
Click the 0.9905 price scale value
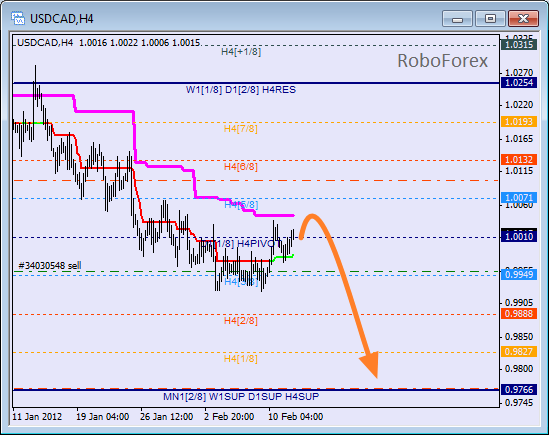tap(519, 303)
